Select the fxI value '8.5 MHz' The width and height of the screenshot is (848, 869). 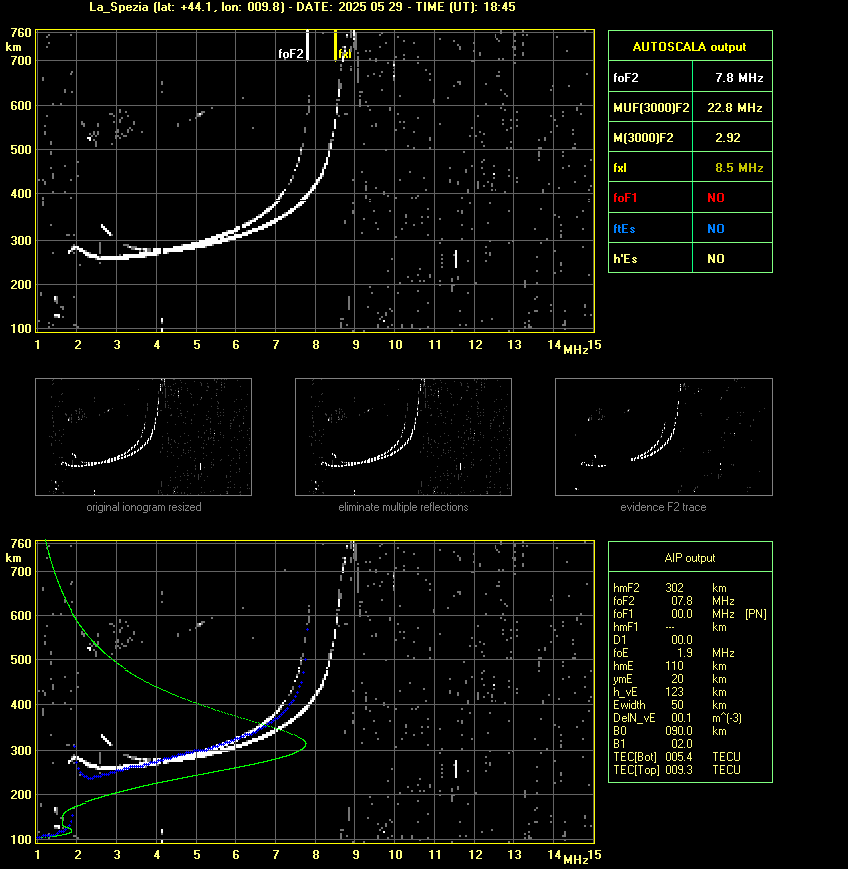(x=739, y=167)
